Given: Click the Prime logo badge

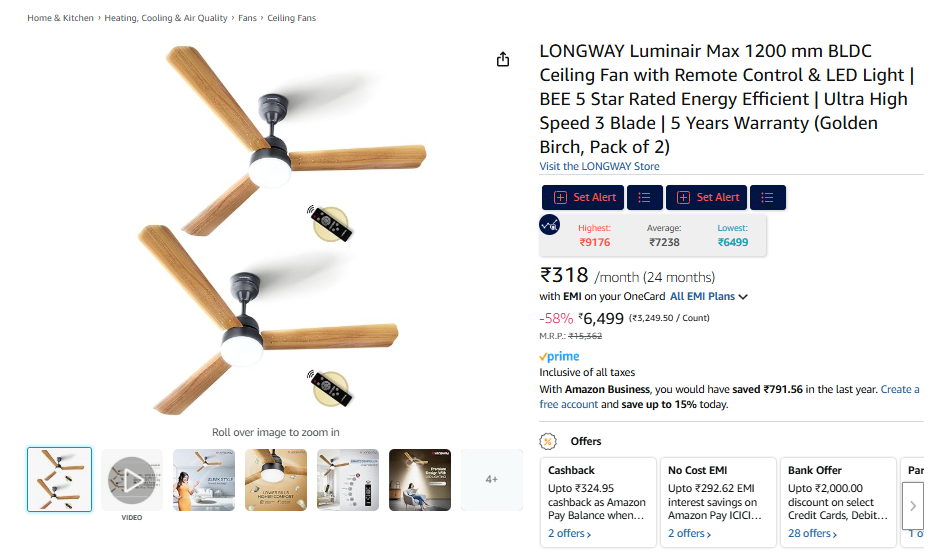Looking at the screenshot, I should tap(559, 357).
